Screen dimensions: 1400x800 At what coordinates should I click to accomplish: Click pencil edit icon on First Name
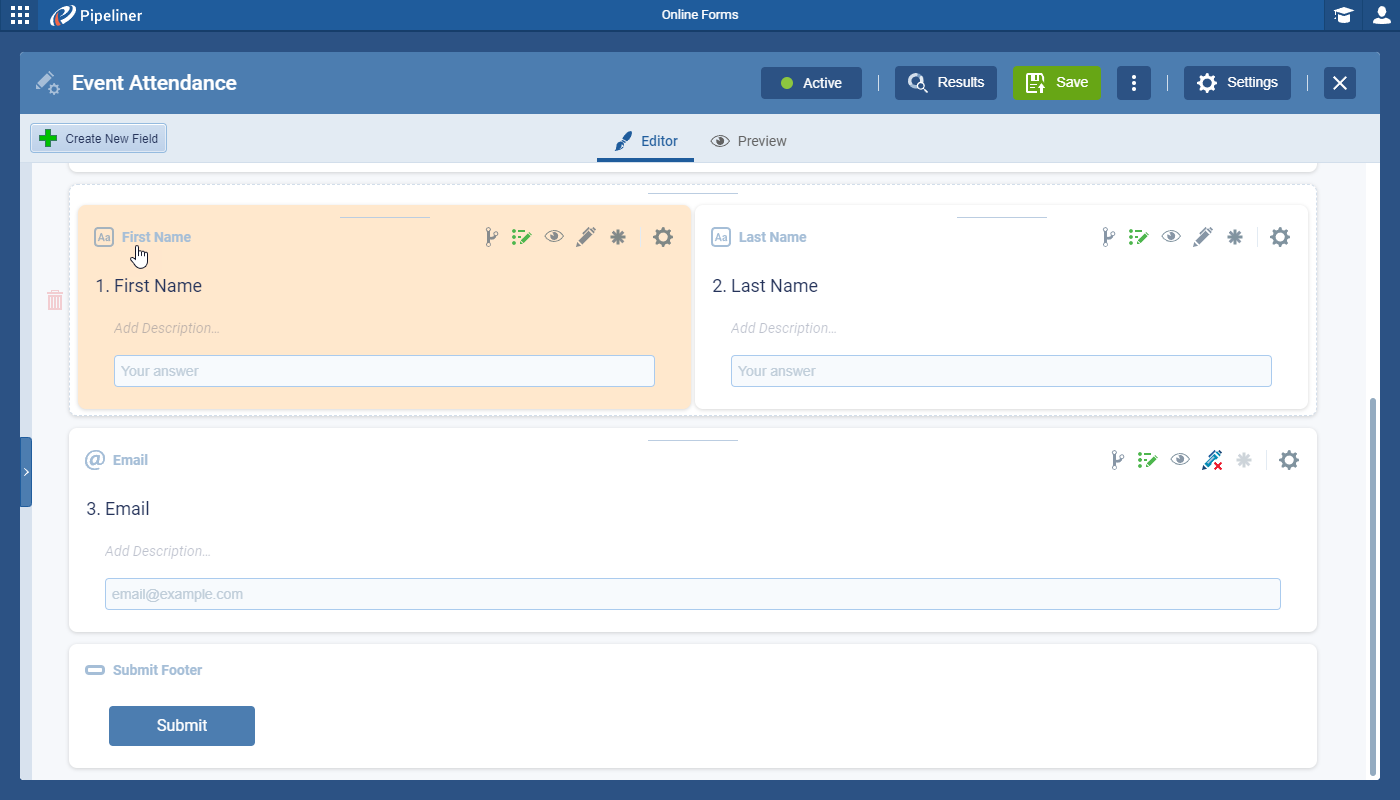pos(586,237)
